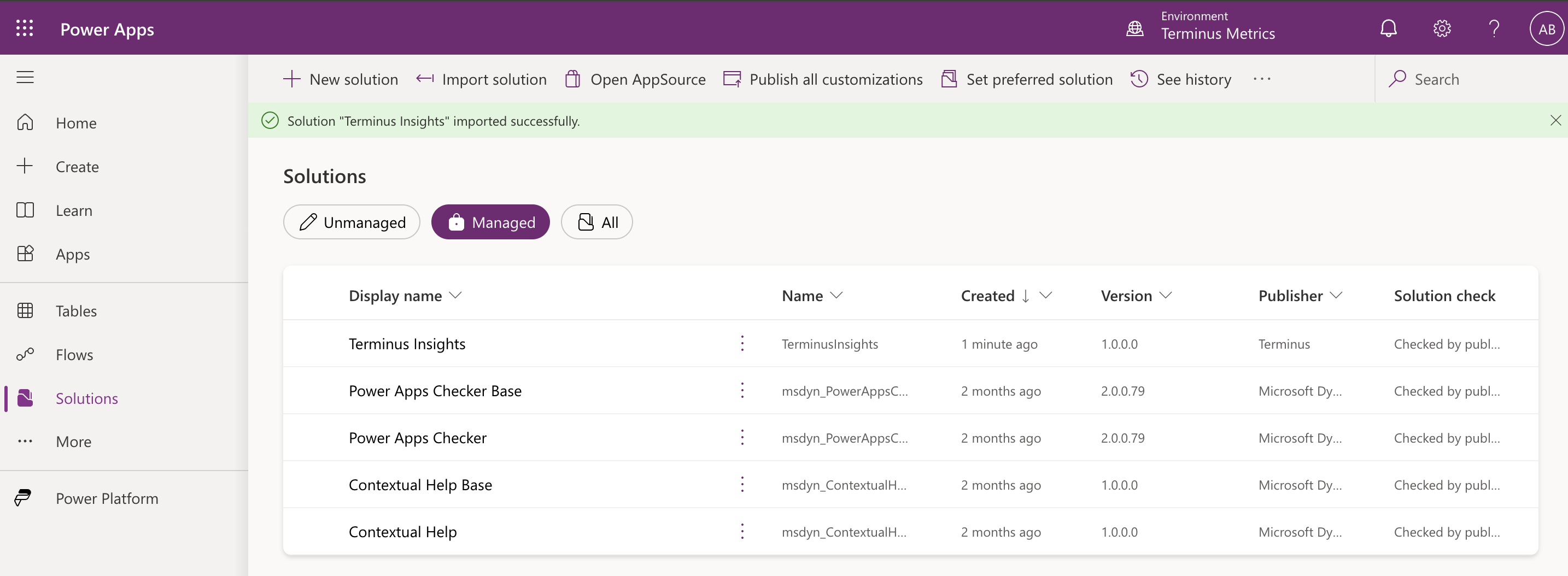Image resolution: width=1568 pixels, height=576 pixels.
Task: Click the '1 minute ago' created cell
Action: pos(999,344)
